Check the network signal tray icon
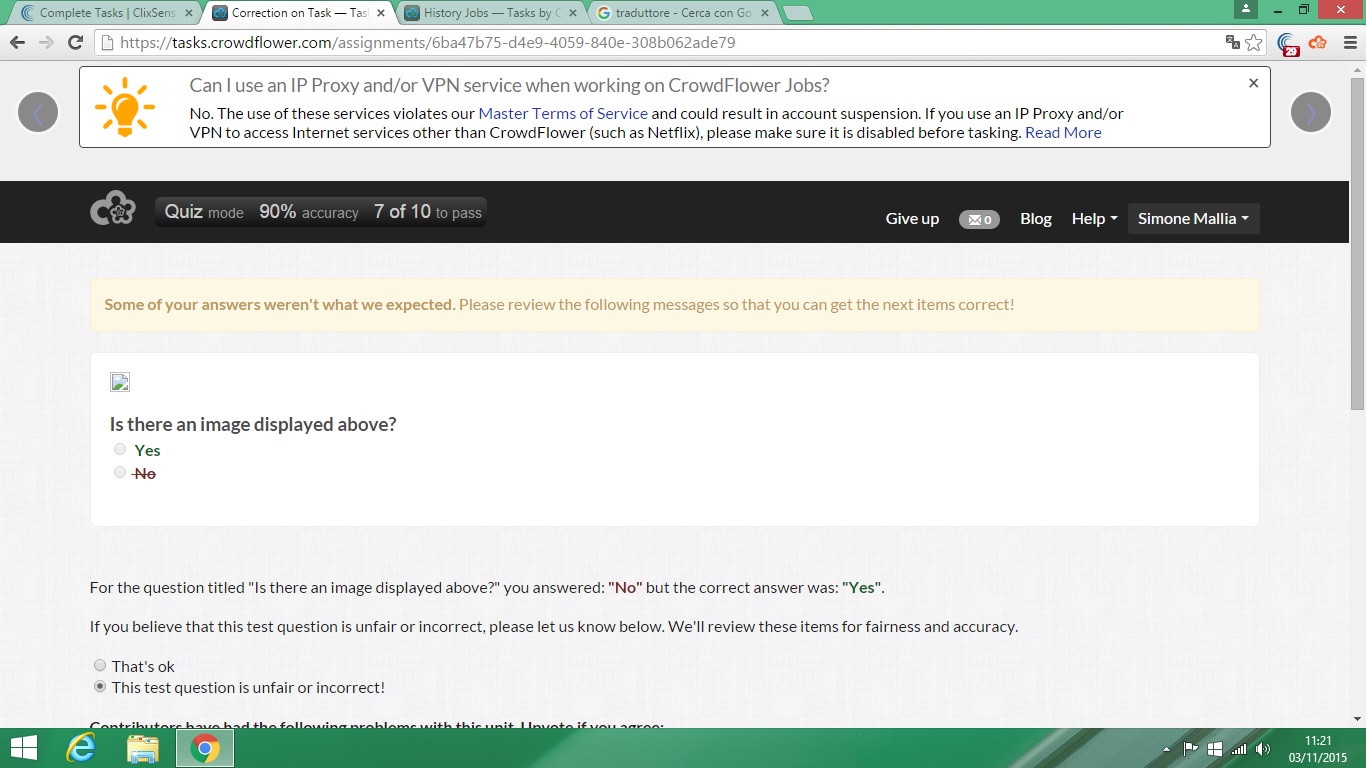The image size is (1366, 768). [1239, 748]
